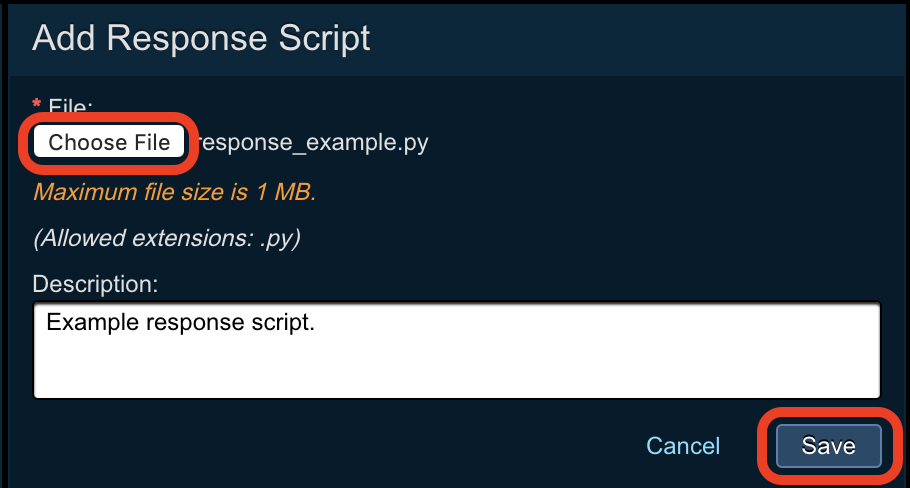Click the Choose File button
This screenshot has width=910, height=488.
[109, 142]
